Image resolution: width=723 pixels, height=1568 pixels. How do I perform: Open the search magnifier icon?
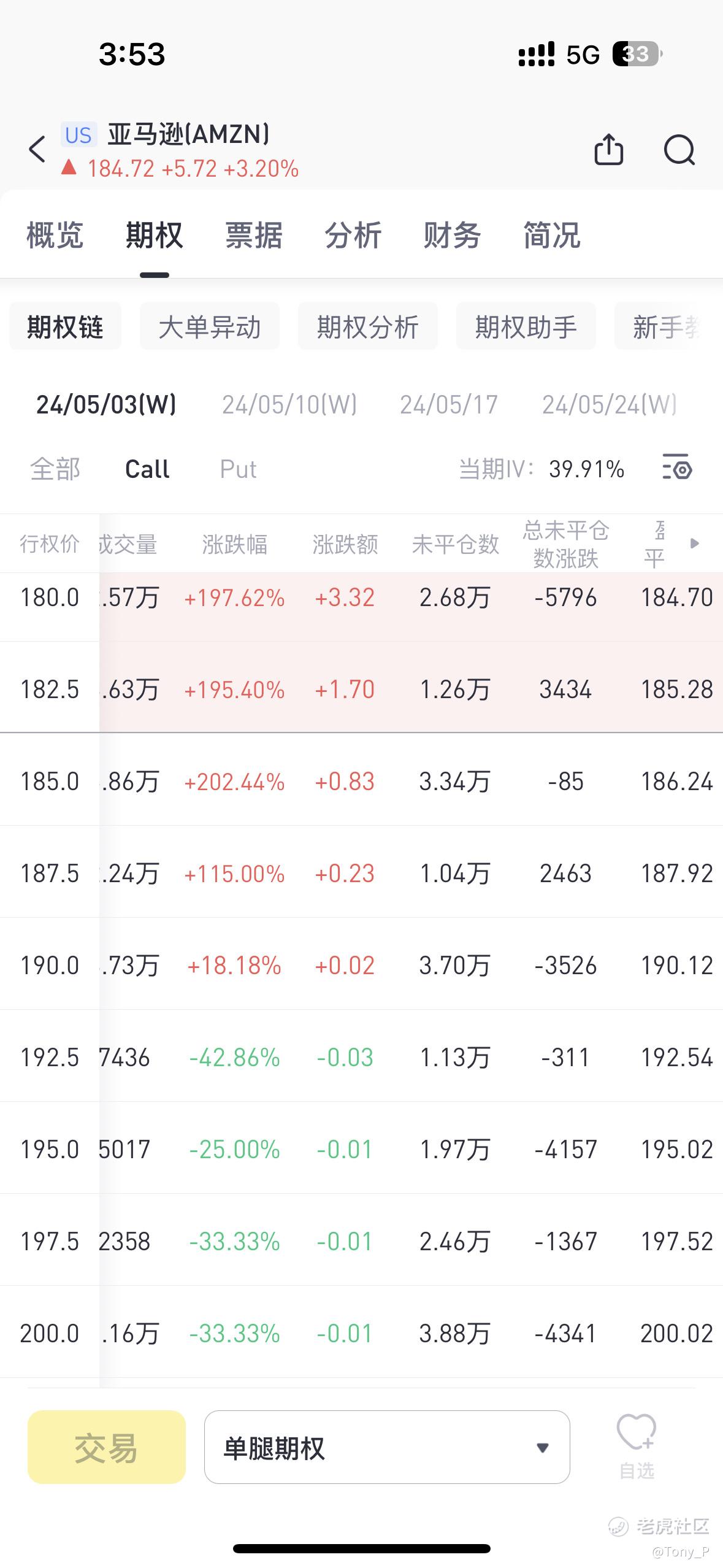[679, 149]
